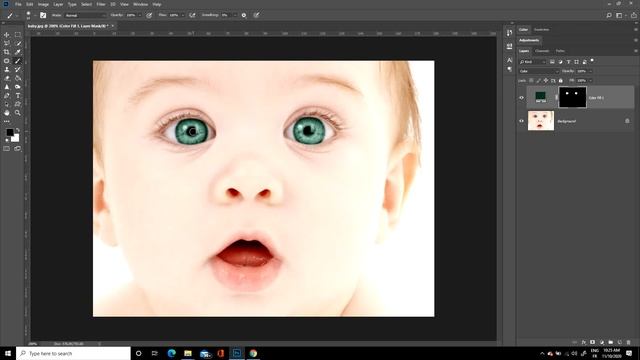Viewport: 640px width, 360px height.
Task: Add a layer mask from Layers footer
Action: [x=593, y=342]
